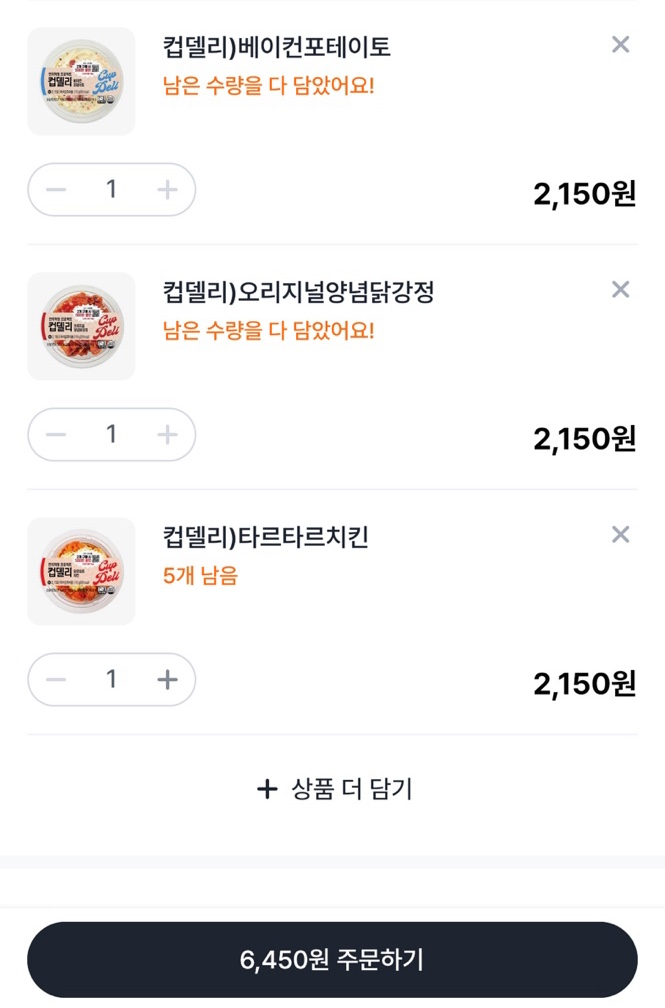Tap 상품 더 담기 to add products
Image resolution: width=665 pixels, height=1008 pixels.
tap(334, 789)
